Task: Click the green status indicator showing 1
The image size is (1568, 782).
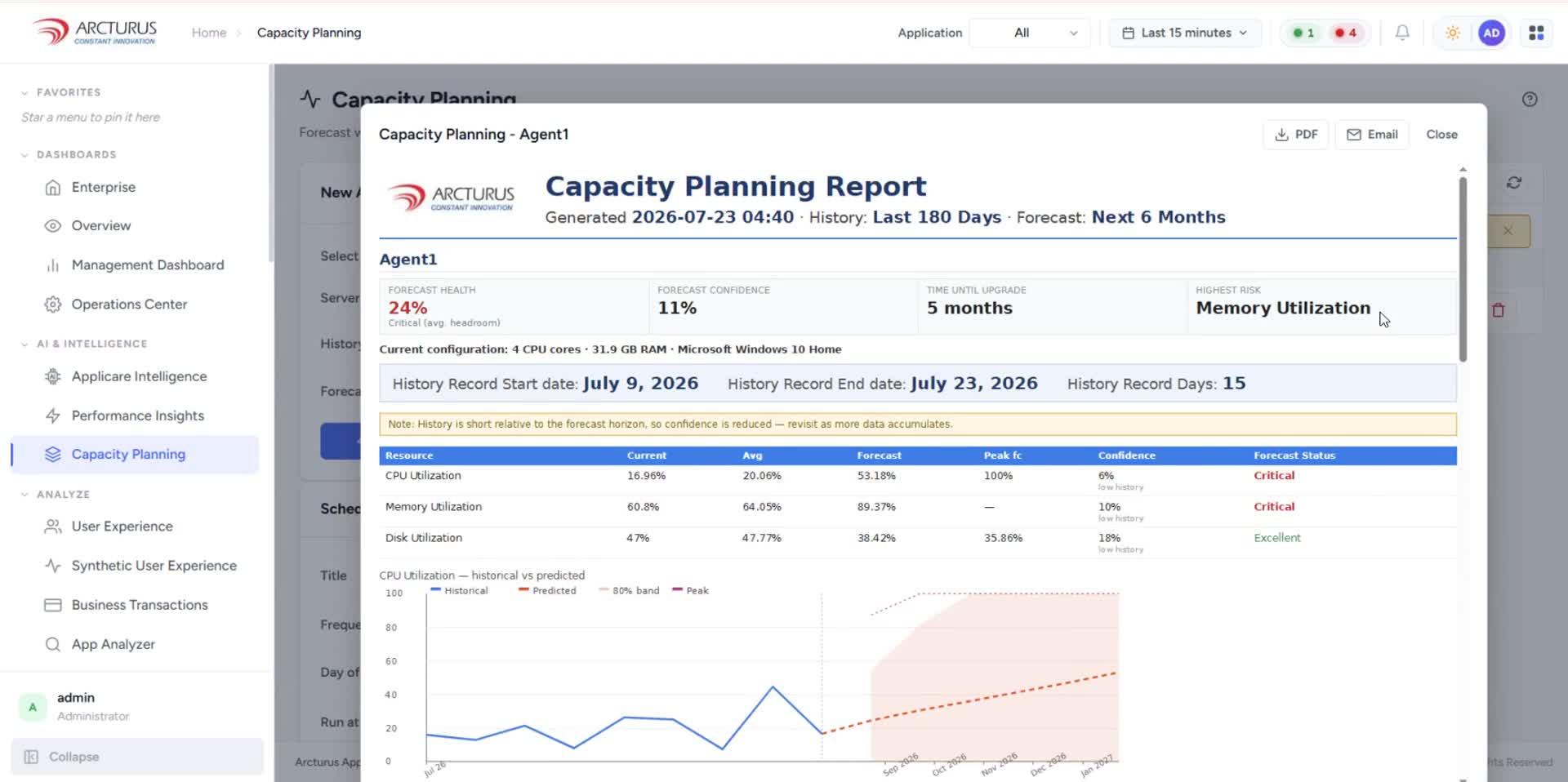Action: click(1303, 33)
